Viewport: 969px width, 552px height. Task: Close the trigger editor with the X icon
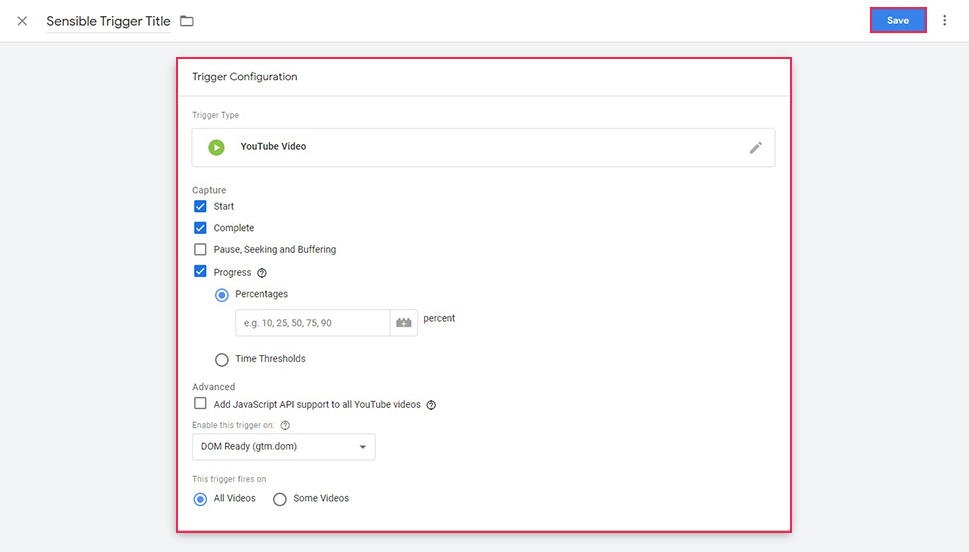point(22,21)
